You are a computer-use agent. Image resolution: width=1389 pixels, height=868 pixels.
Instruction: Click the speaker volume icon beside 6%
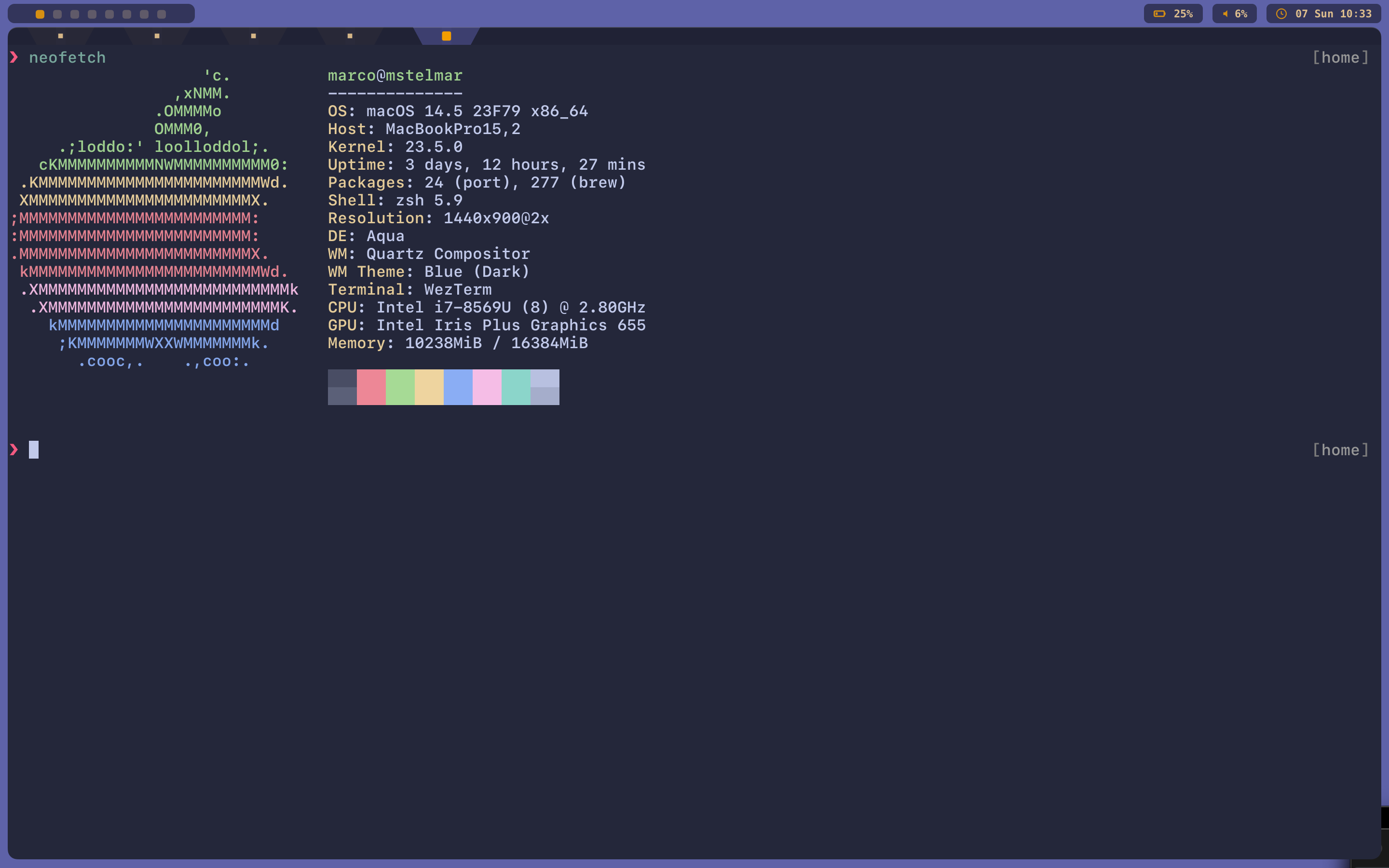click(1225, 14)
